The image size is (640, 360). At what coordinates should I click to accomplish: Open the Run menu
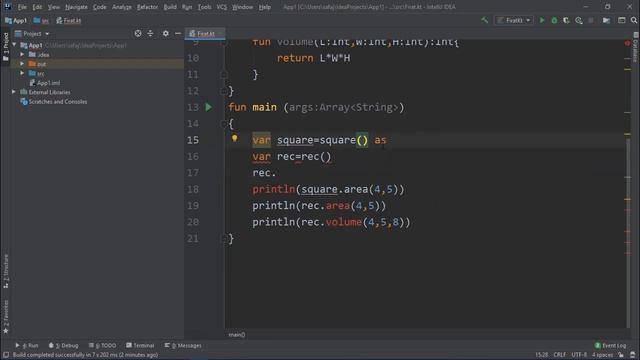[x=187, y=7]
